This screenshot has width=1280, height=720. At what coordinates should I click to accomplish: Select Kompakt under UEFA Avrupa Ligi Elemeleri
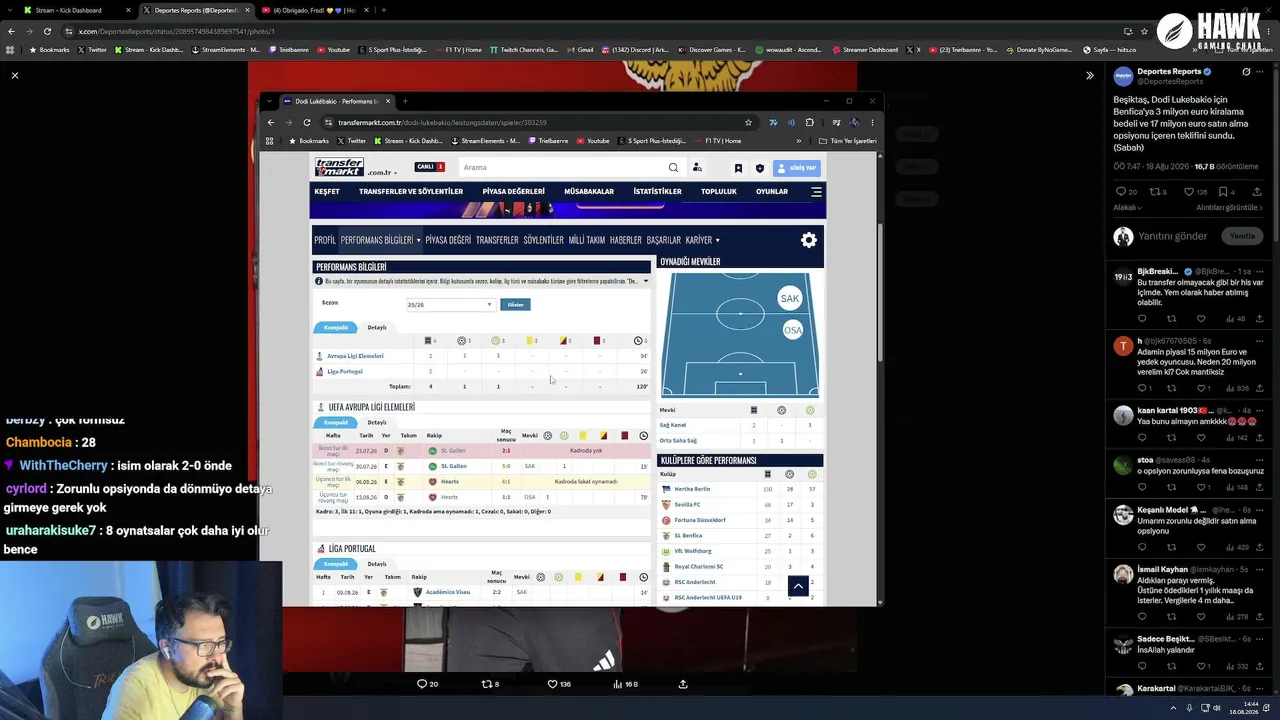[x=336, y=422]
